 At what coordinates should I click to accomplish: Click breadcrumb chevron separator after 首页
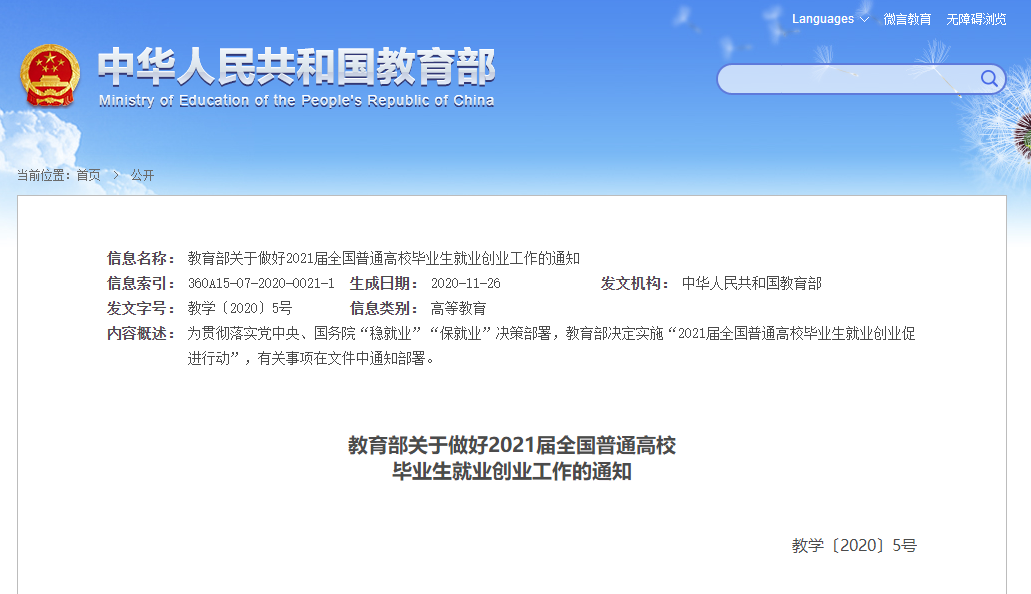pos(116,175)
